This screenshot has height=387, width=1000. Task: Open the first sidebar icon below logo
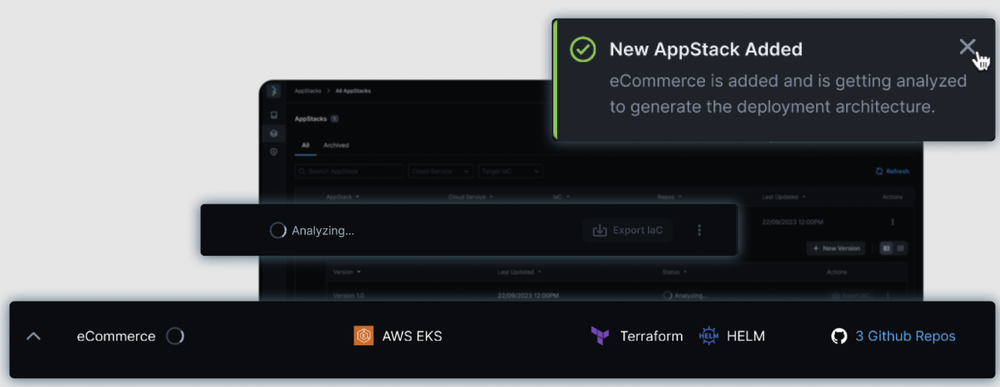[x=274, y=115]
